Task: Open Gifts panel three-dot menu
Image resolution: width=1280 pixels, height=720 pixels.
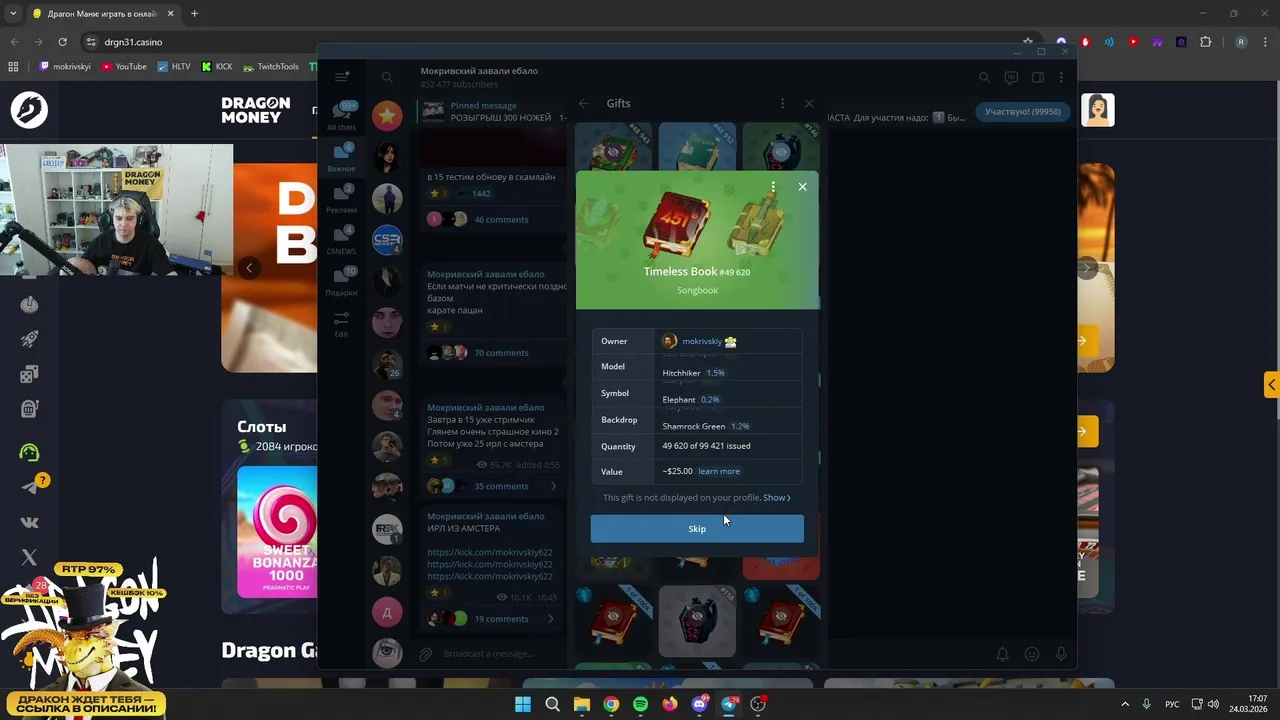Action: click(782, 103)
